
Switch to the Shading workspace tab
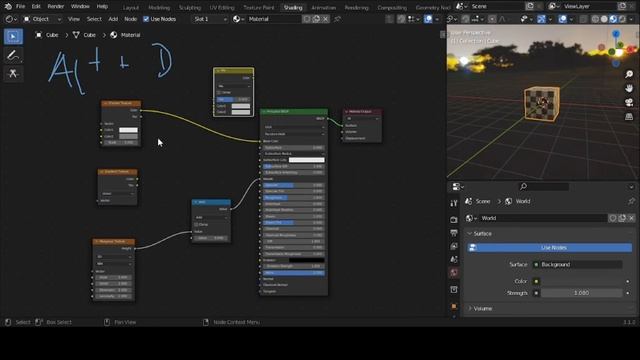click(x=293, y=7)
